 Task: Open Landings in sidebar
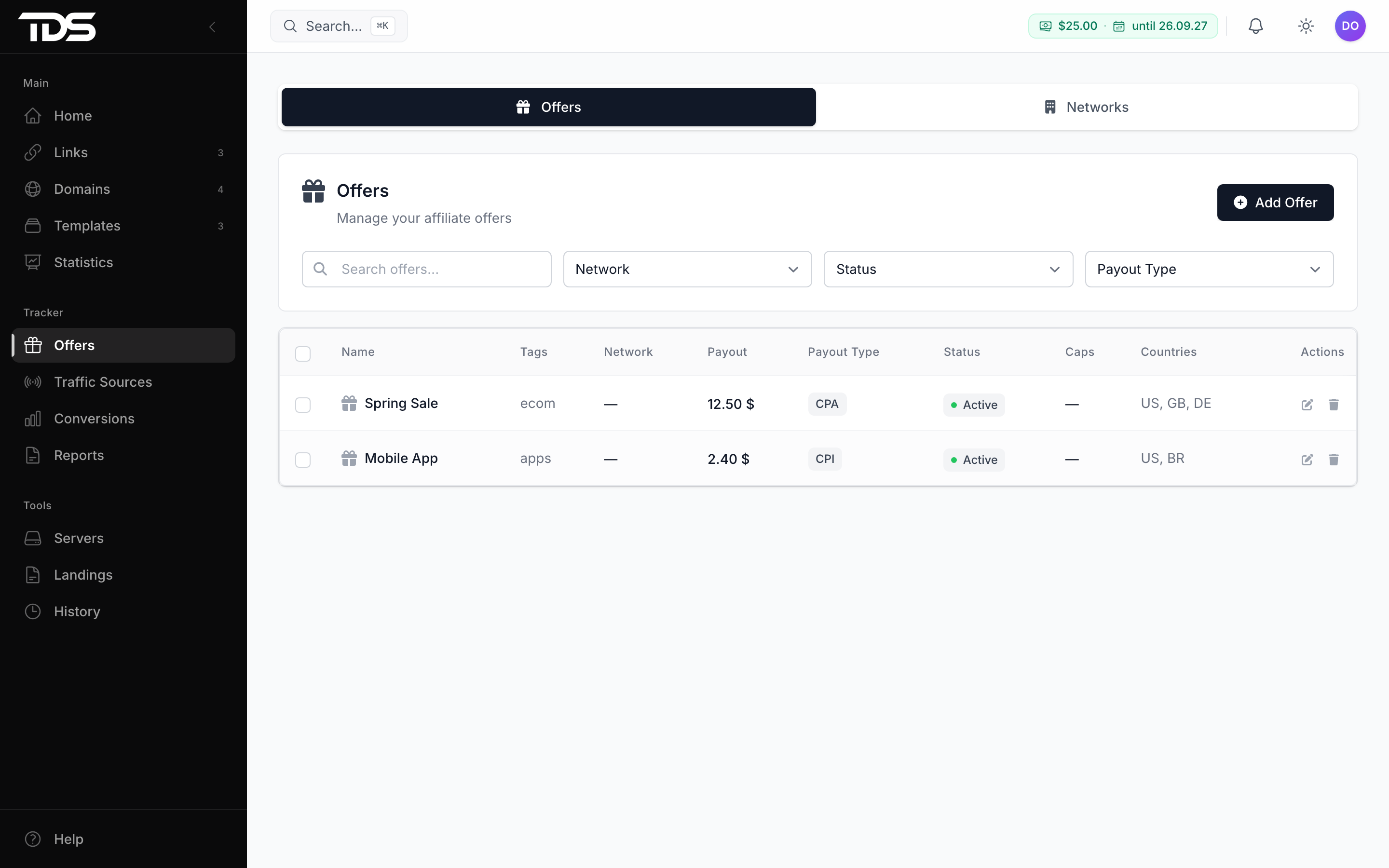pyautogui.click(x=123, y=575)
